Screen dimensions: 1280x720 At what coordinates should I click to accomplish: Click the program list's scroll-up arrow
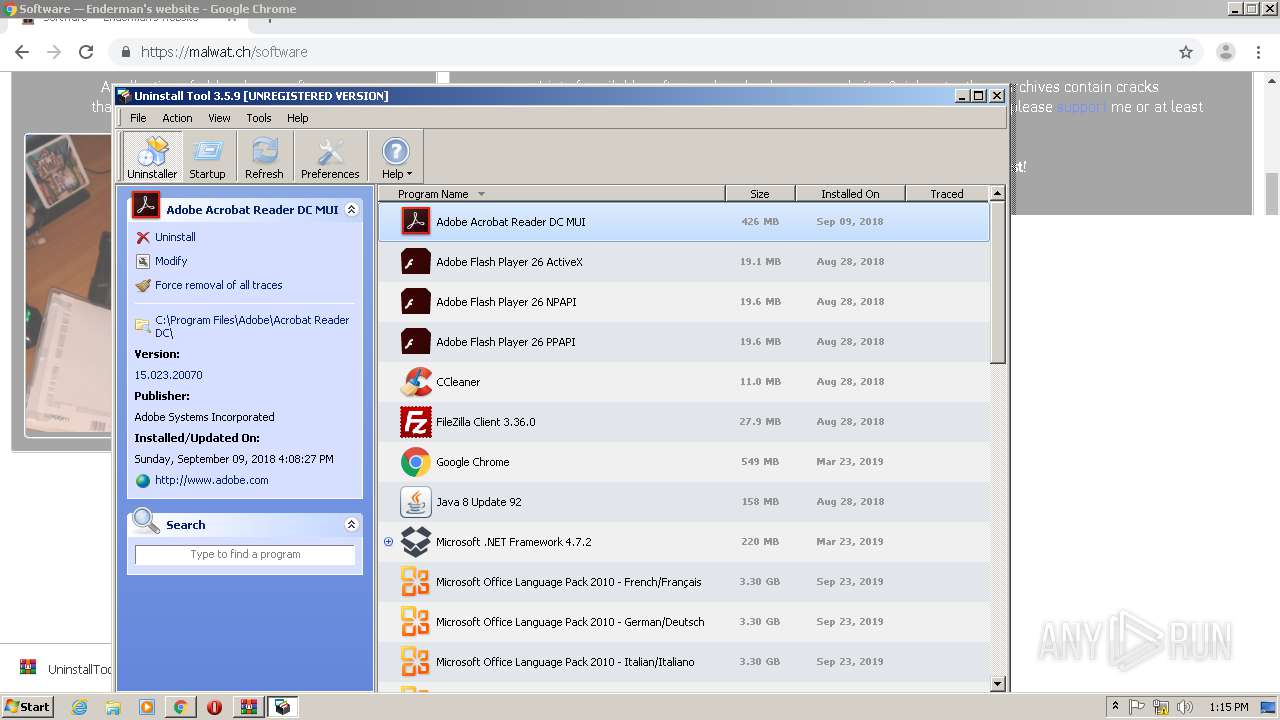pos(997,193)
